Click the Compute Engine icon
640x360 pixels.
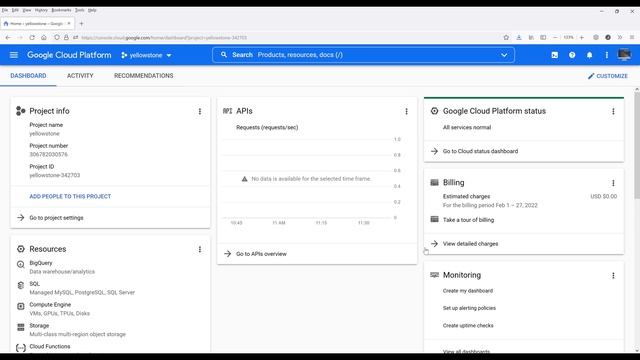(20, 306)
